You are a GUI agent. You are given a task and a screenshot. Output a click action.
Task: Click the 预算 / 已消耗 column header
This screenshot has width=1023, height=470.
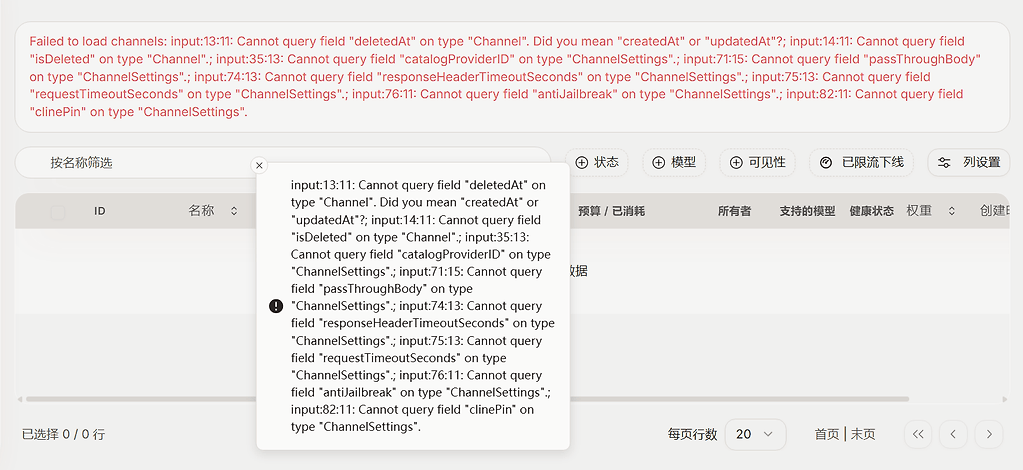click(611, 211)
